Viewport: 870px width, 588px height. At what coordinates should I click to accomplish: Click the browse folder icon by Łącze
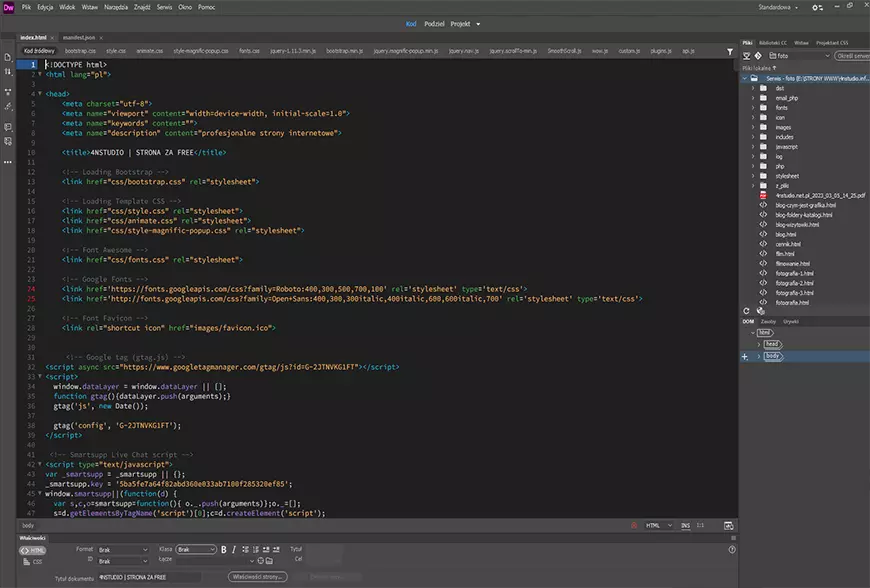click(269, 561)
